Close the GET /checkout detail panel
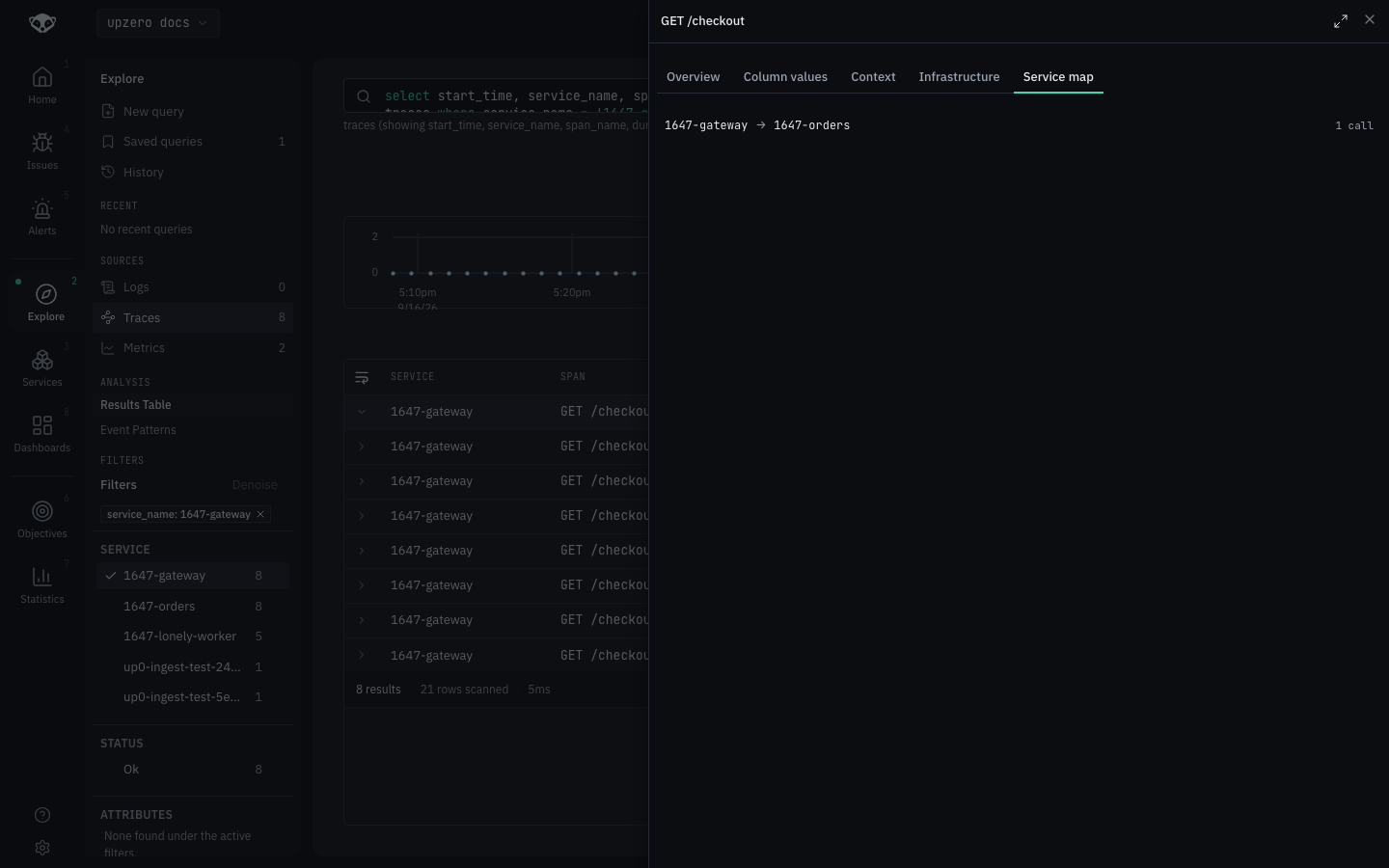Viewport: 1389px width, 868px height. (1370, 20)
